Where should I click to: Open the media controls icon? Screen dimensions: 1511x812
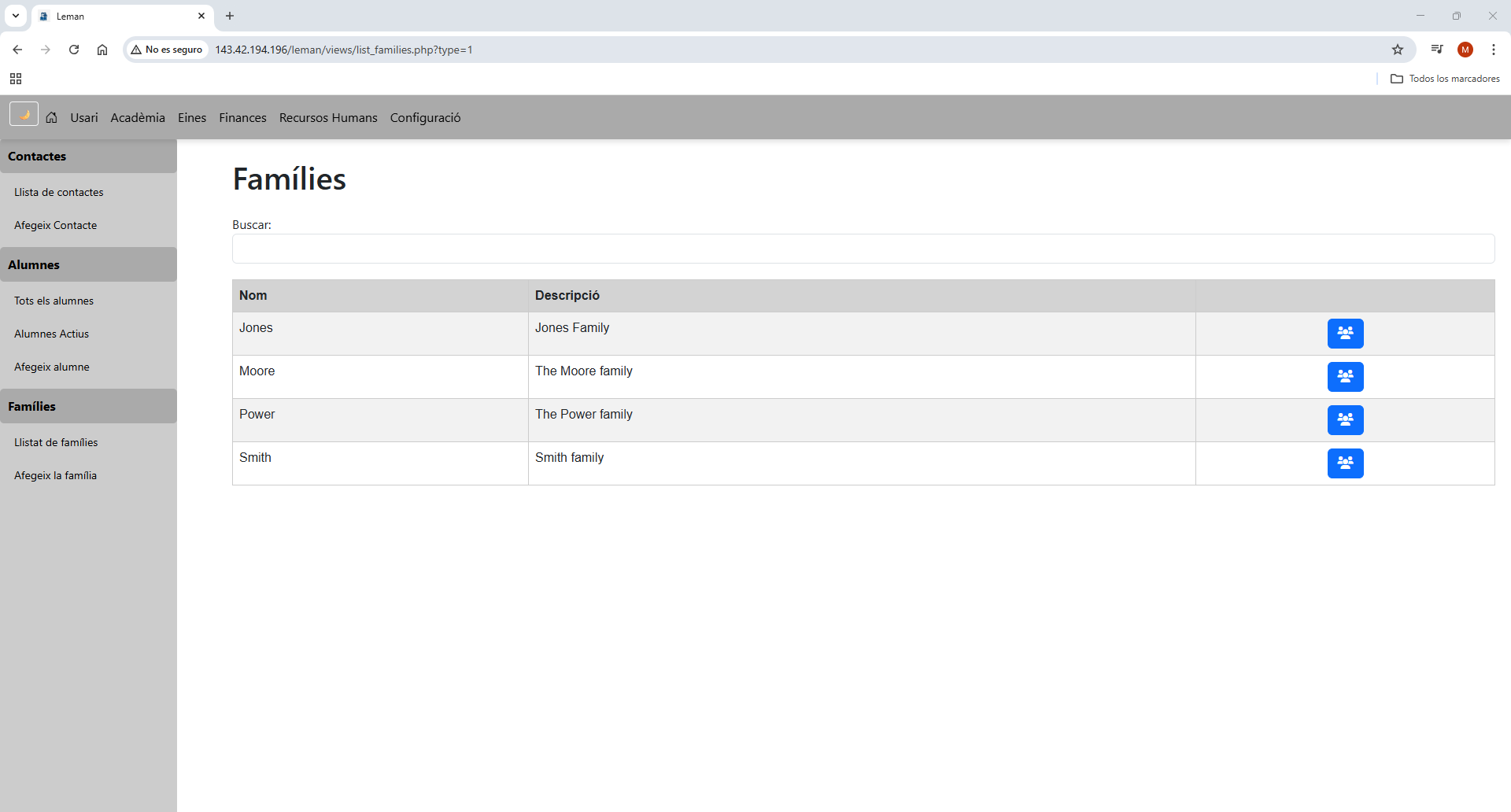tap(1437, 50)
